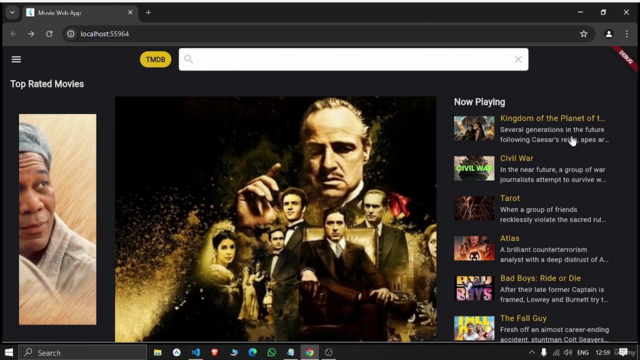Open network settings tray icon

tap(556, 352)
